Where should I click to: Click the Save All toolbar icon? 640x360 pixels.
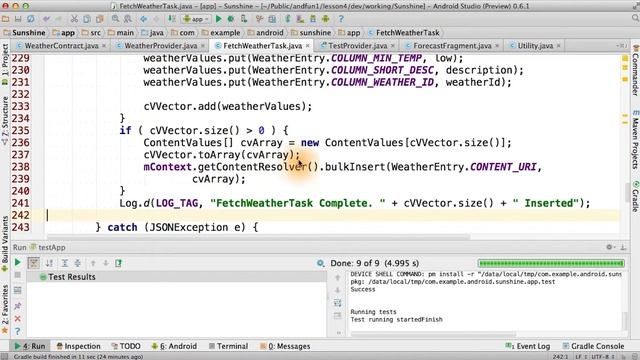pyautogui.click(x=18, y=19)
